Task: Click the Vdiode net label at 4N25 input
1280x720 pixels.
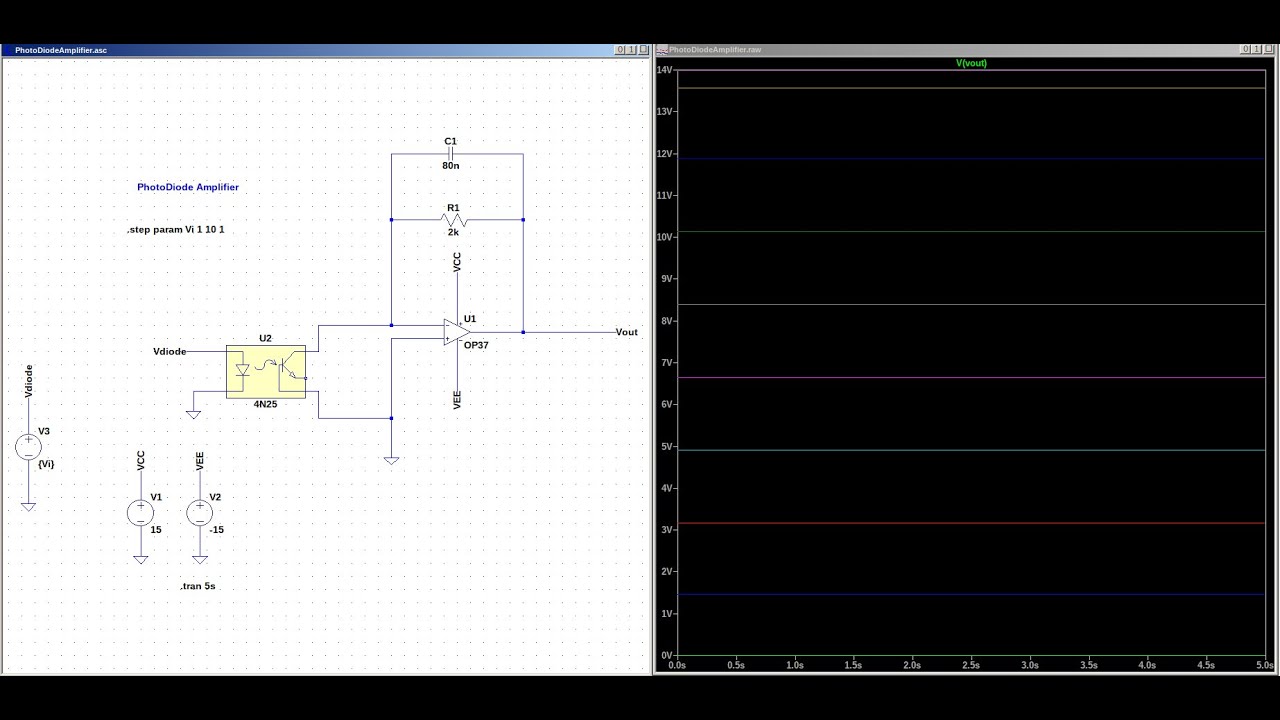Action: 170,351
